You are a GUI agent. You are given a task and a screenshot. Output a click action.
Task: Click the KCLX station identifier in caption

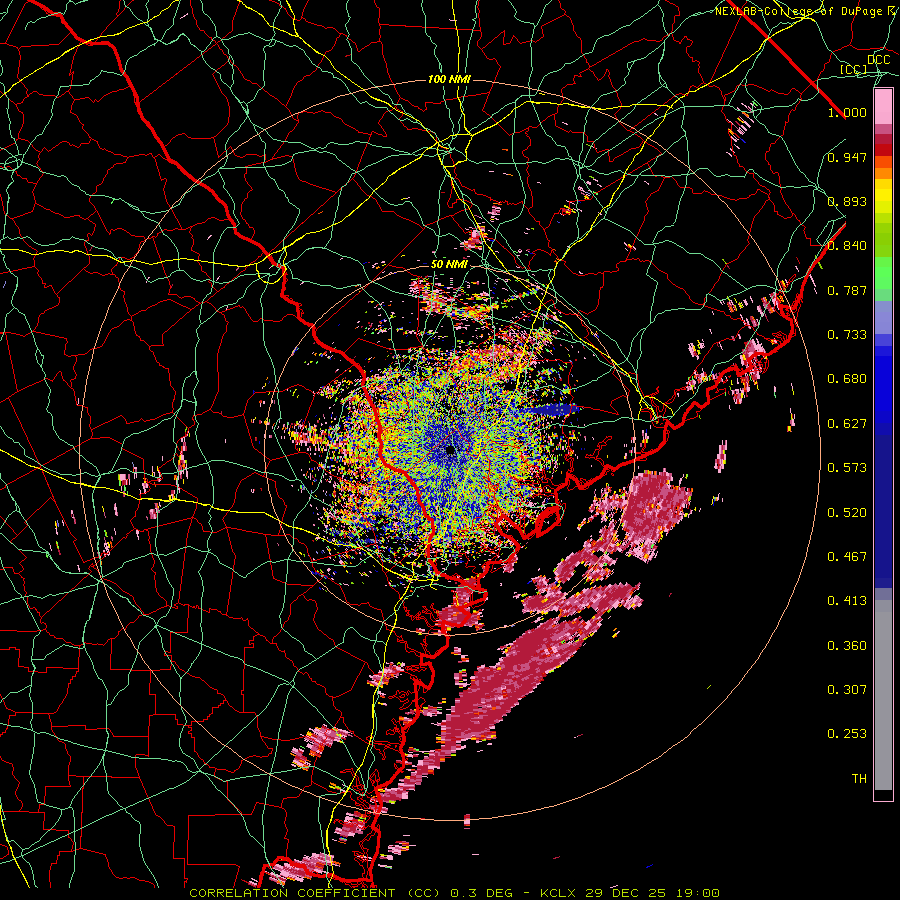click(x=559, y=893)
